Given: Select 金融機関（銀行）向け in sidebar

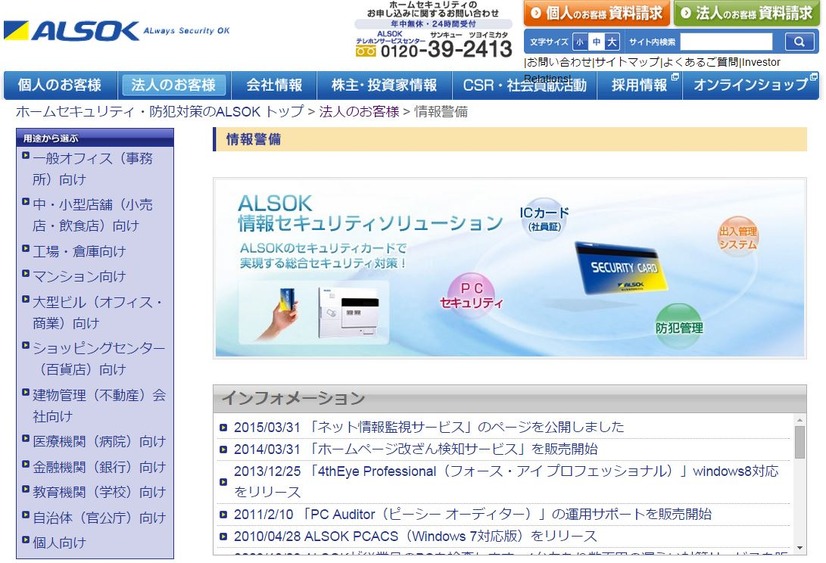Looking at the screenshot, I should [x=99, y=467].
